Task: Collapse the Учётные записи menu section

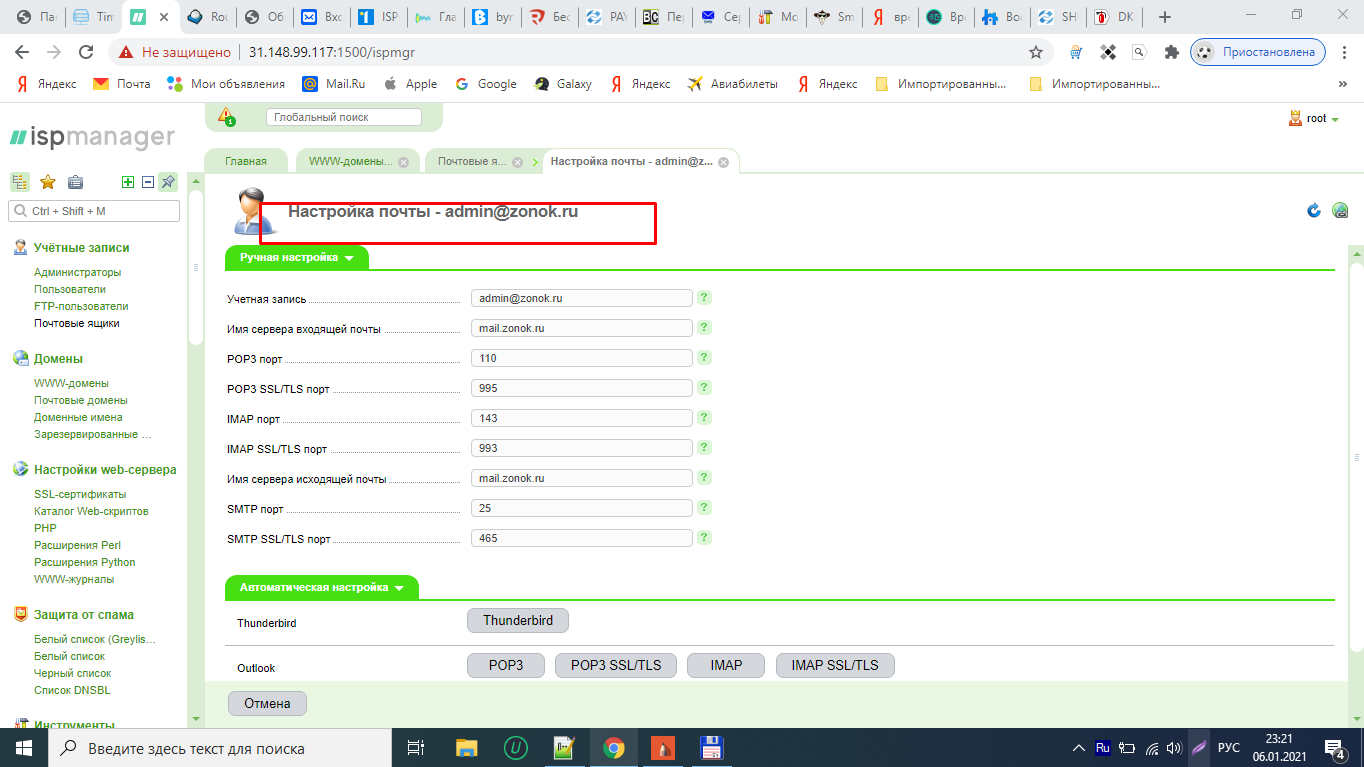Action: pyautogui.click(x=81, y=248)
